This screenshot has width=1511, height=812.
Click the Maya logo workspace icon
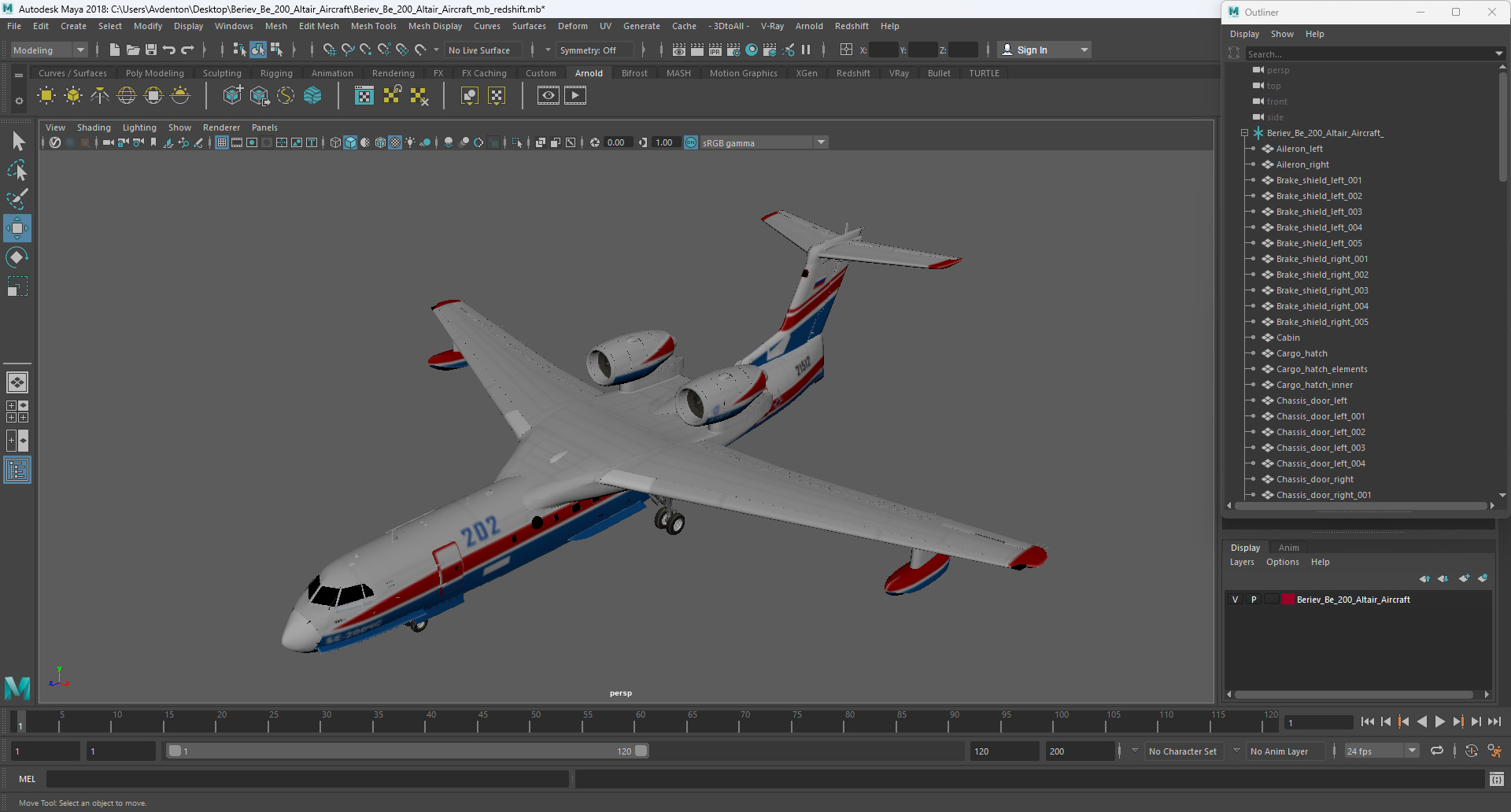[x=17, y=688]
